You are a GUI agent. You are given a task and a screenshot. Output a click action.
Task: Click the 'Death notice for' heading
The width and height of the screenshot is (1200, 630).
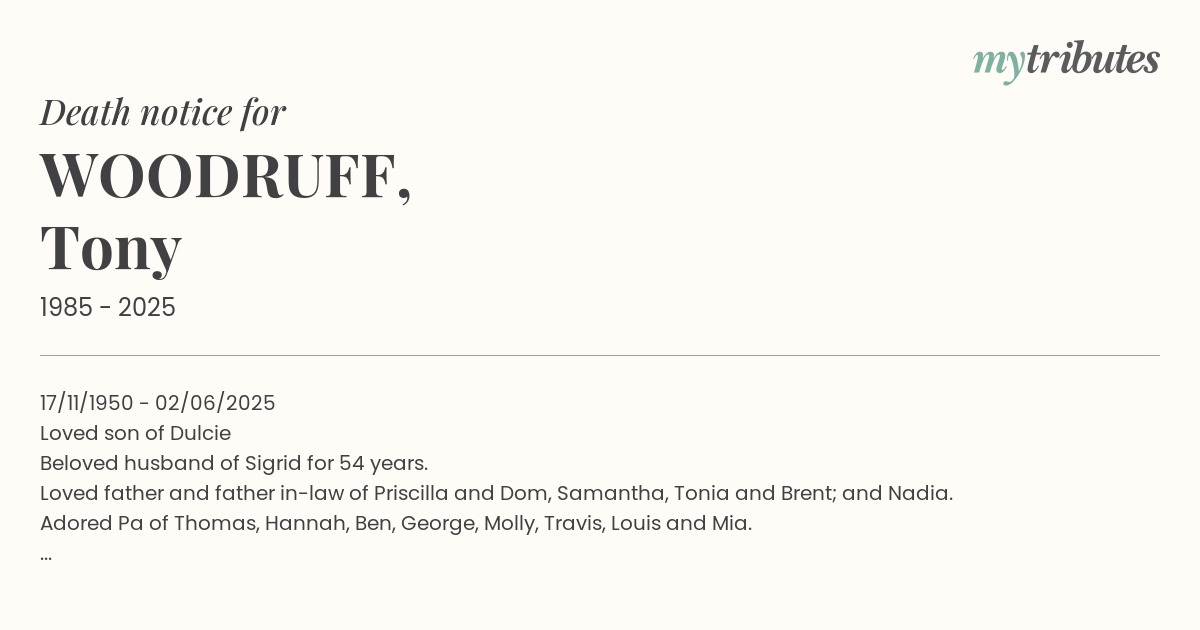pos(163,113)
